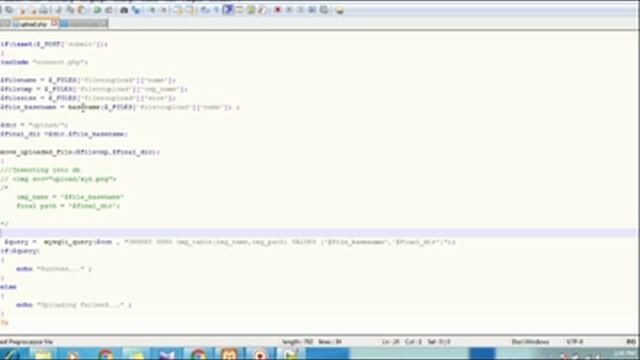Image resolution: width=640 pixels, height=360 pixels.
Task: Toggle synchronize vertical scrolling icon
Action: coord(178,10)
